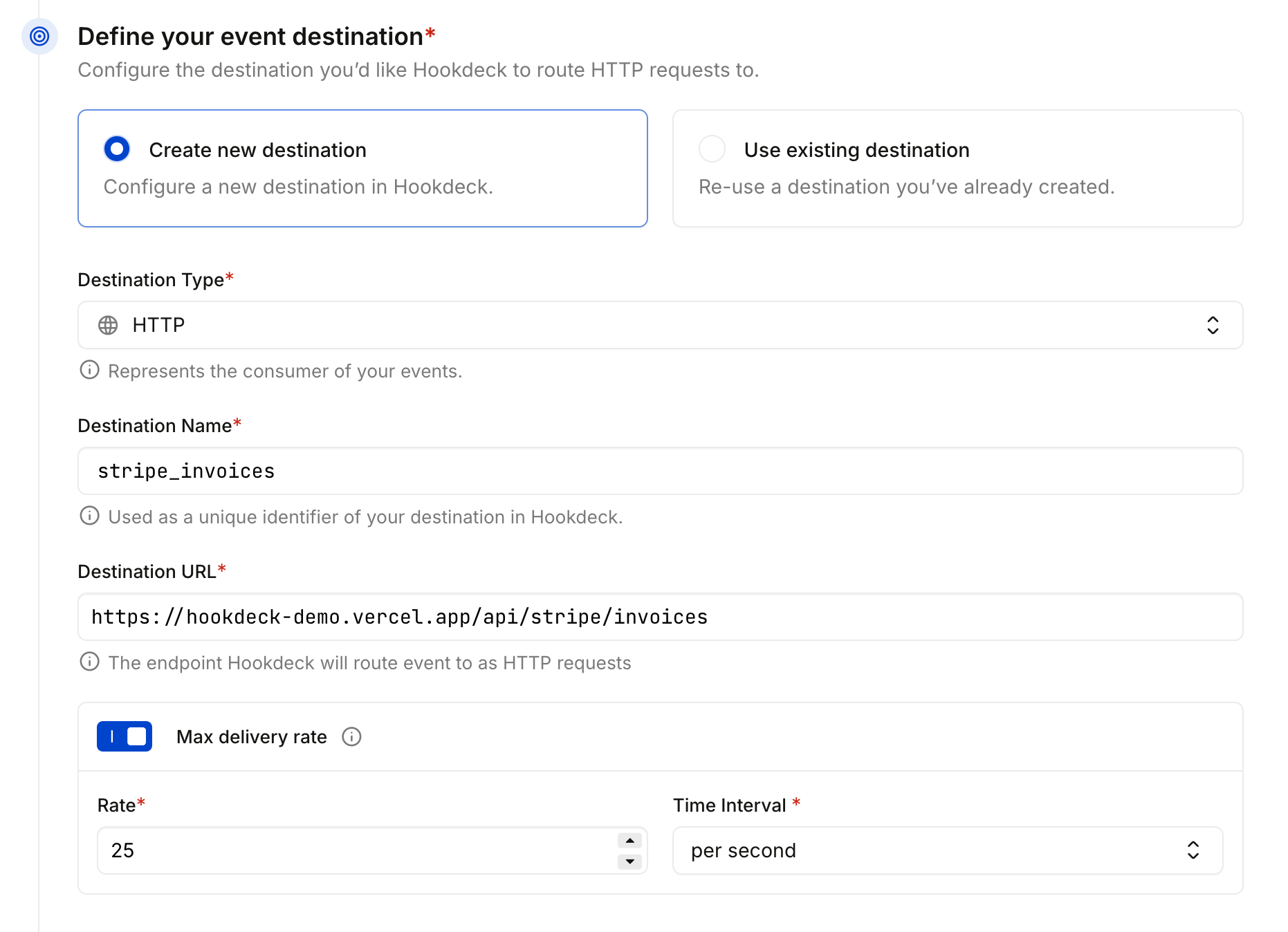Click the Create new destination card description
This screenshot has height=932, width=1288.
coord(298,187)
